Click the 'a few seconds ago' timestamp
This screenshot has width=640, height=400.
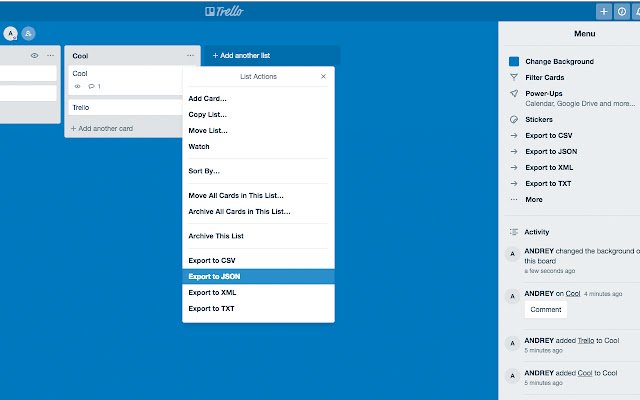(x=549, y=271)
